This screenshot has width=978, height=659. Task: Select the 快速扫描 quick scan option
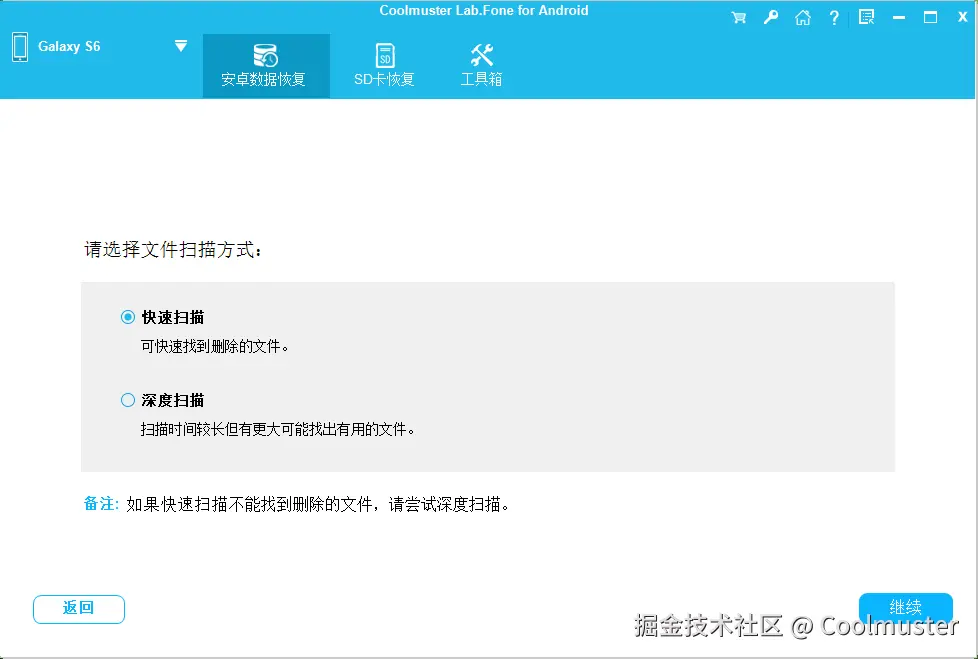(x=128, y=316)
